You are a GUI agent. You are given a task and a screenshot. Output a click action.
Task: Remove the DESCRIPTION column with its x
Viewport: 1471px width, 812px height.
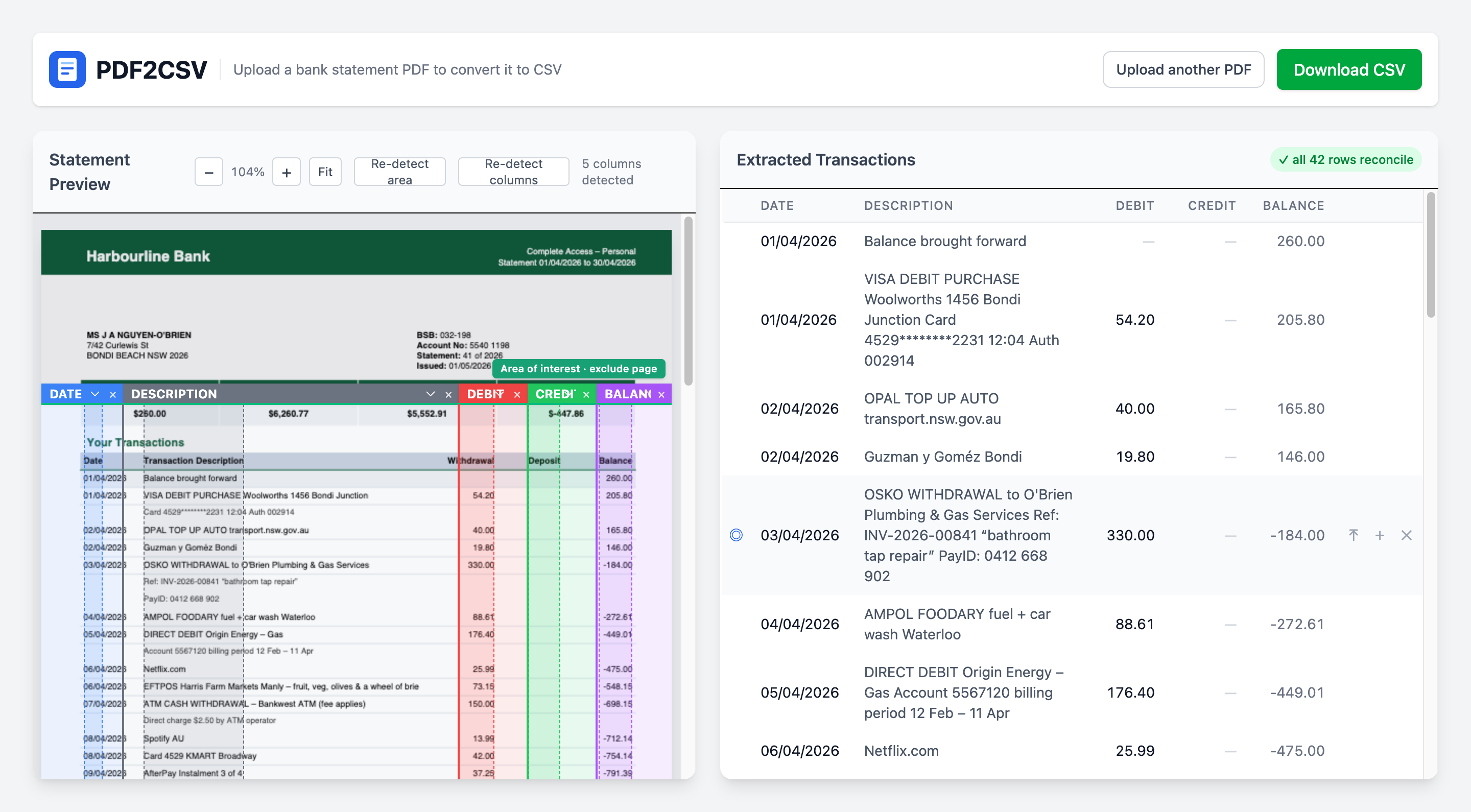pyautogui.click(x=448, y=395)
